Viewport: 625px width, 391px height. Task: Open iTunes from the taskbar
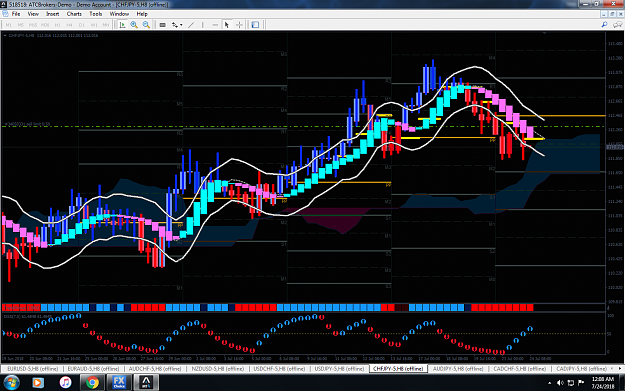coord(65,383)
